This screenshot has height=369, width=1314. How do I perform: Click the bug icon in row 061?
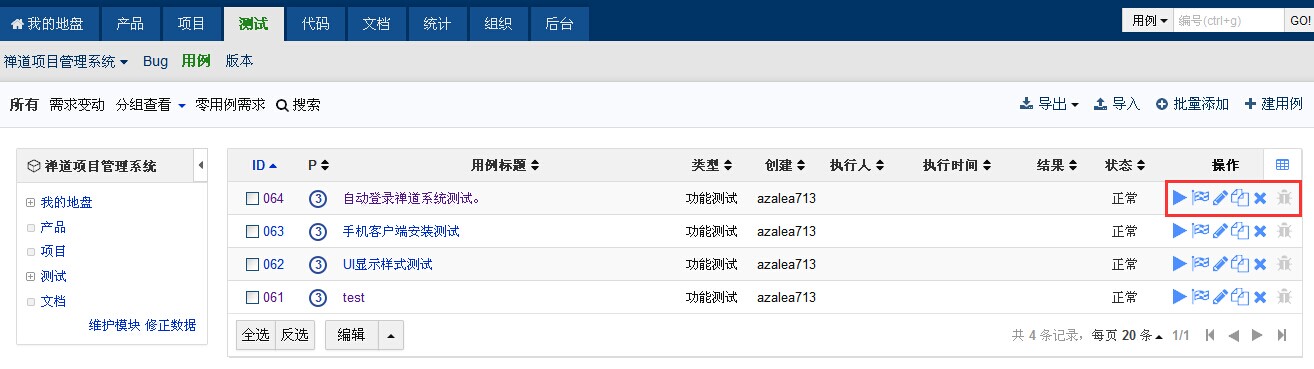1285,297
